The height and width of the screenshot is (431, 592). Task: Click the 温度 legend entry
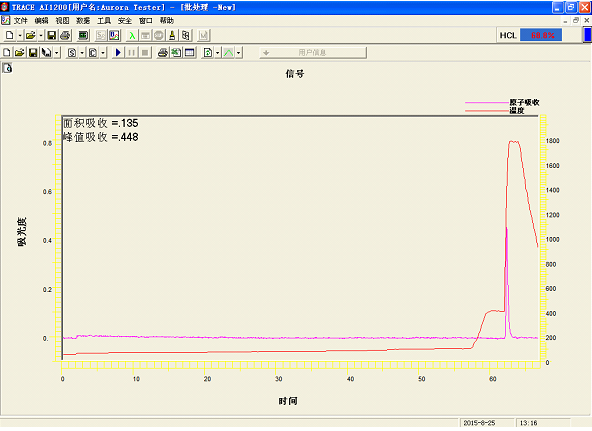(495, 111)
